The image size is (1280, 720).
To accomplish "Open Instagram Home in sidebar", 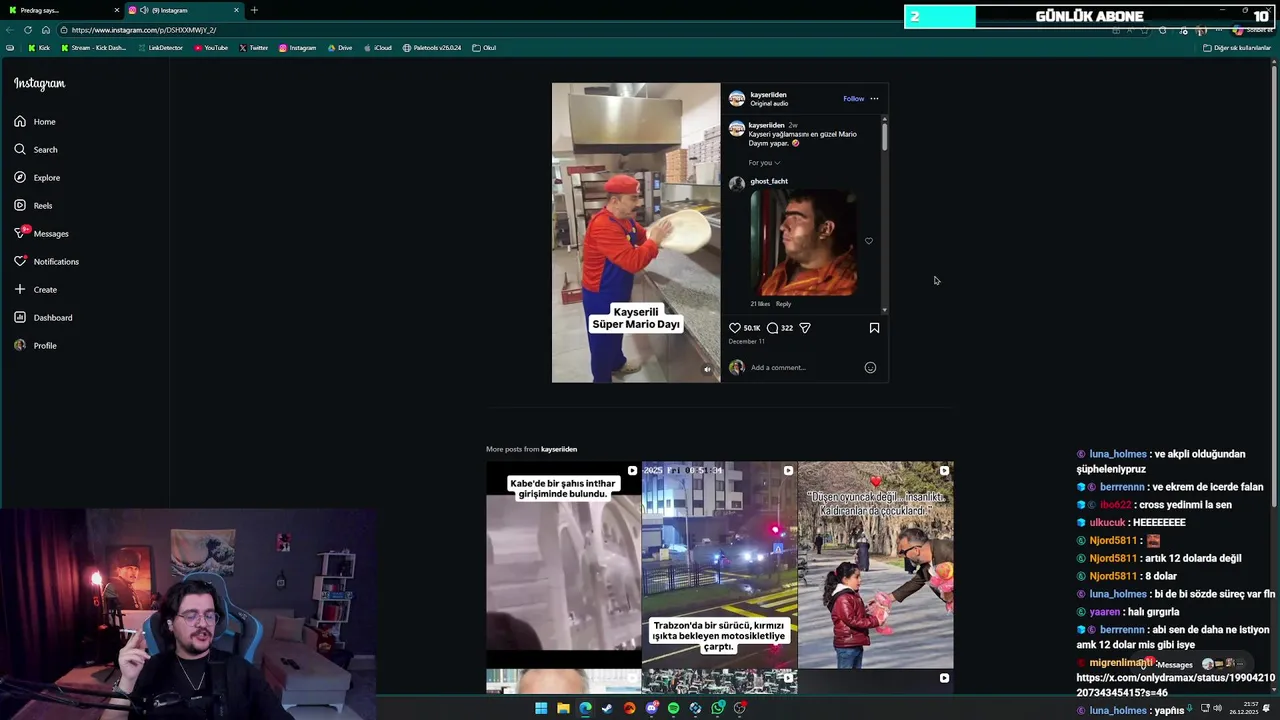I will (x=35, y=122).
